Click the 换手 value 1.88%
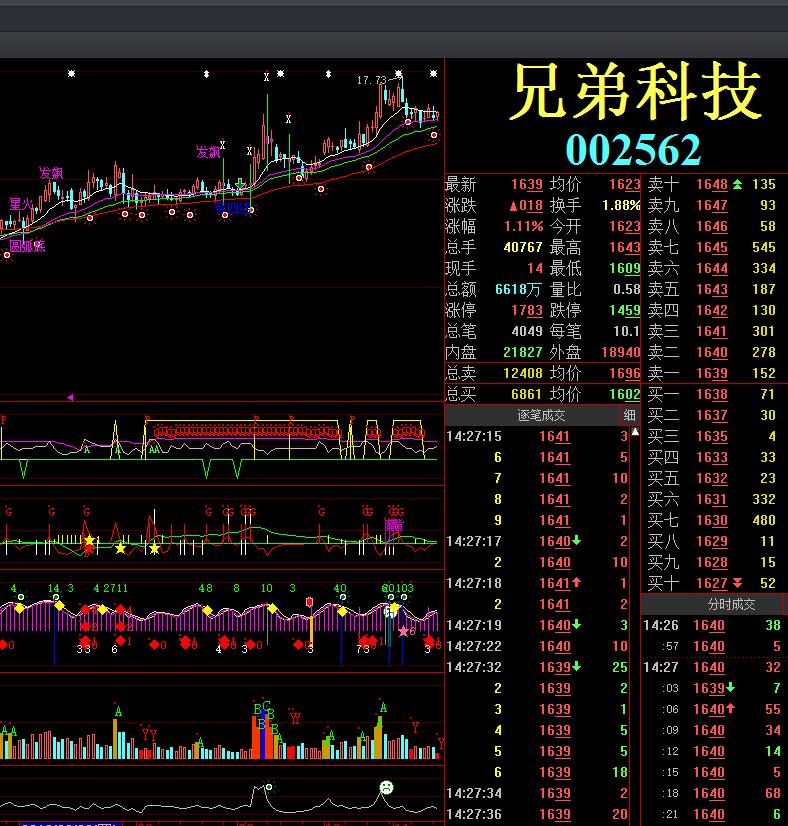Screen dimensions: 788x826 [622, 205]
